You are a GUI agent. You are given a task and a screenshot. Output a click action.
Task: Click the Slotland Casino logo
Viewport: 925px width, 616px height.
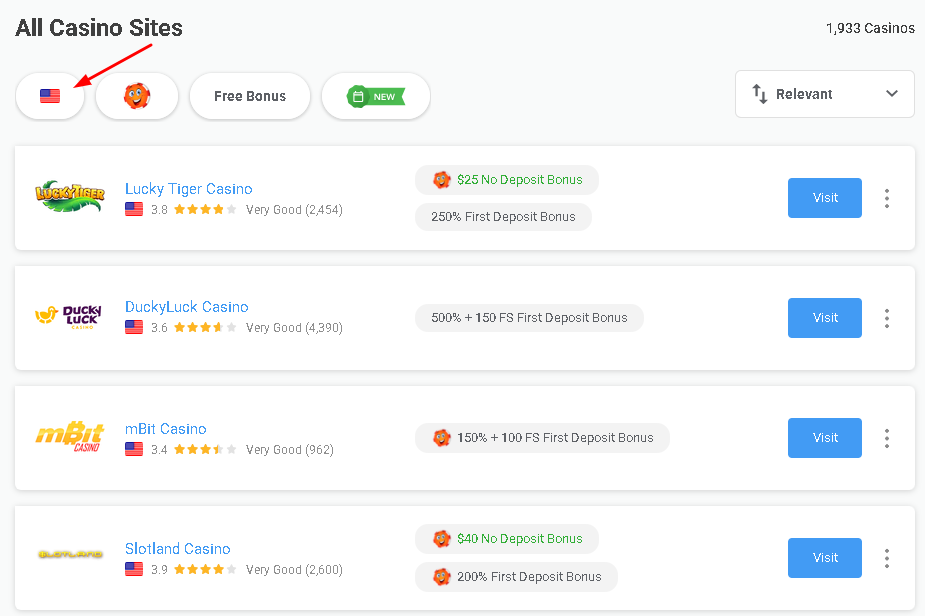(x=70, y=553)
